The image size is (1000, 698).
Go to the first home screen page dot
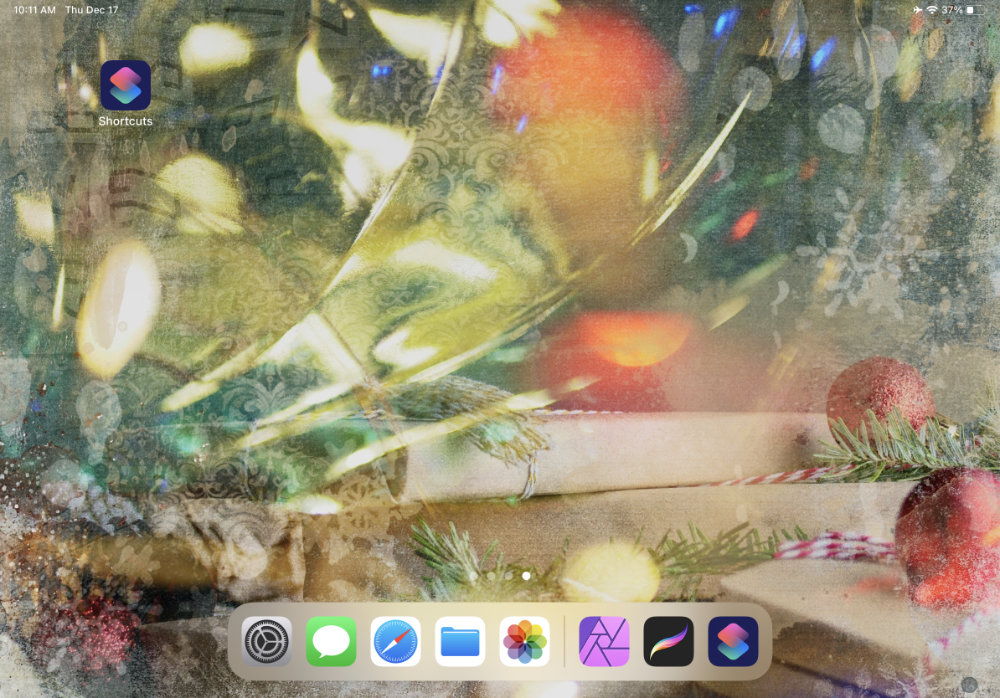click(x=473, y=575)
